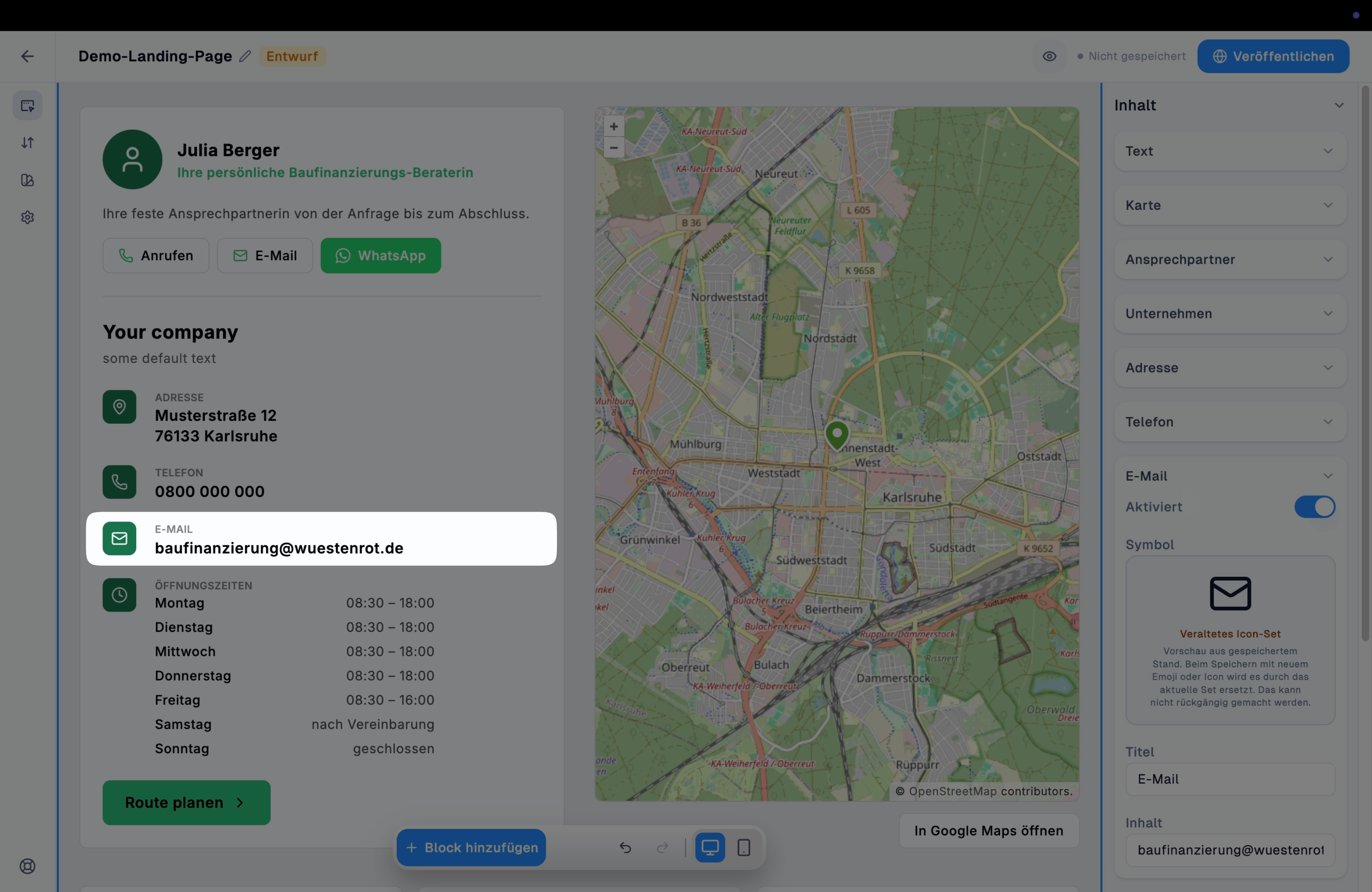Expand the Ansprechpartner section

point(1230,259)
